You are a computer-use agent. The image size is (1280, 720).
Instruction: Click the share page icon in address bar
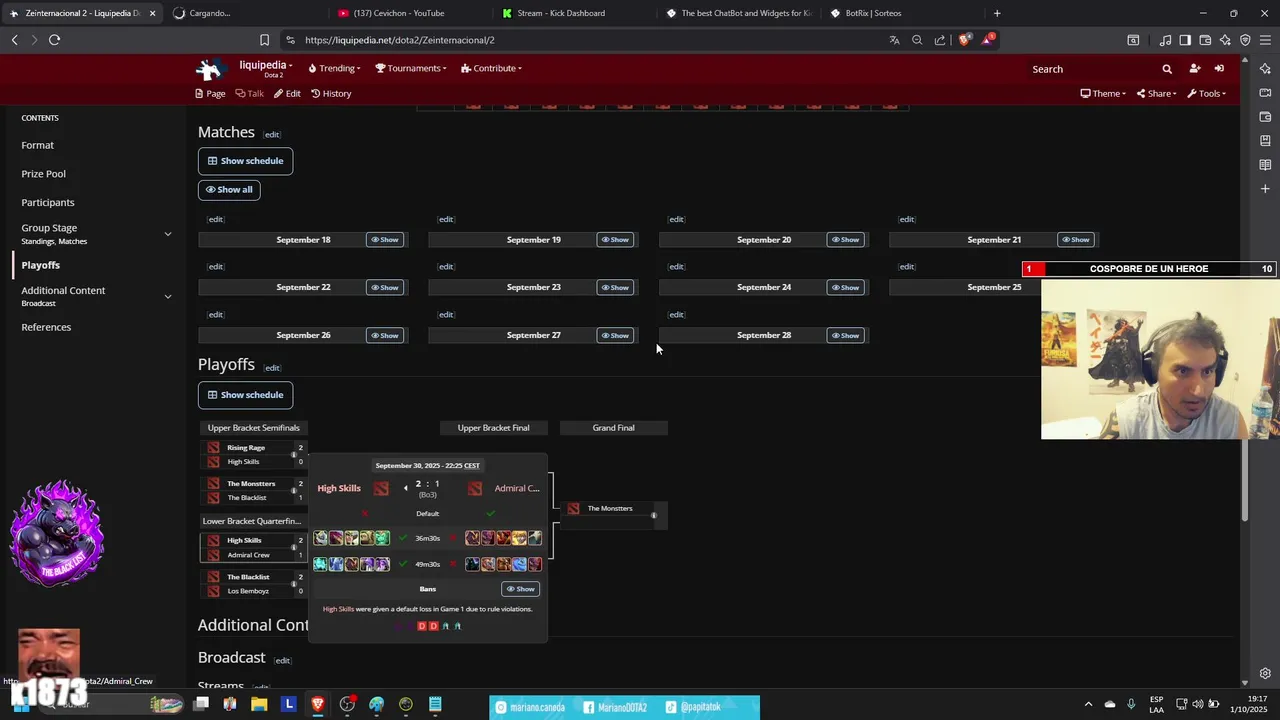coord(940,40)
